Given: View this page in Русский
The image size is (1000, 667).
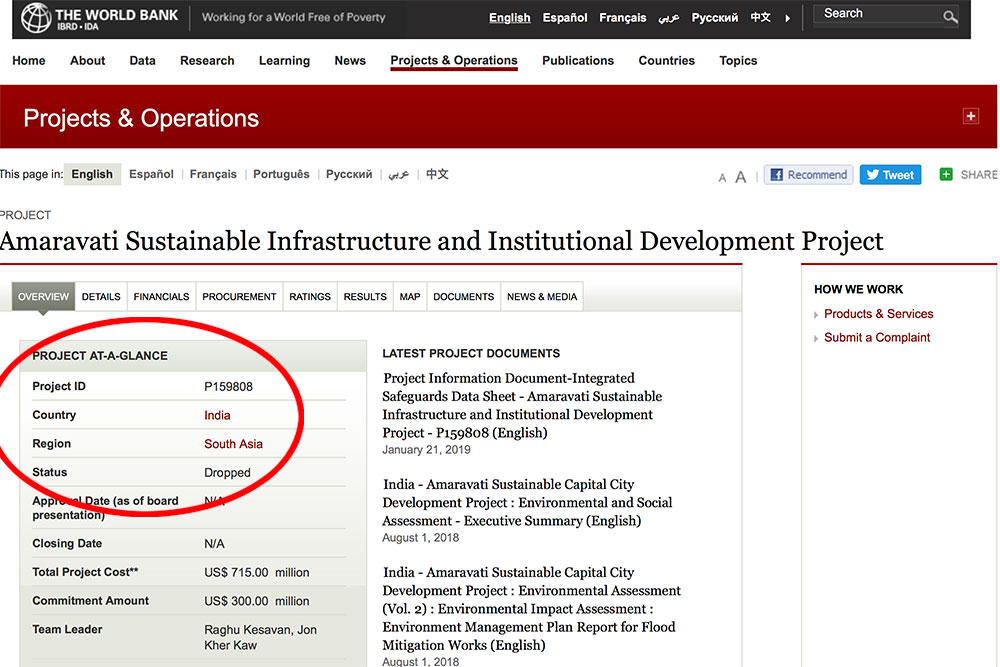Looking at the screenshot, I should (x=349, y=174).
